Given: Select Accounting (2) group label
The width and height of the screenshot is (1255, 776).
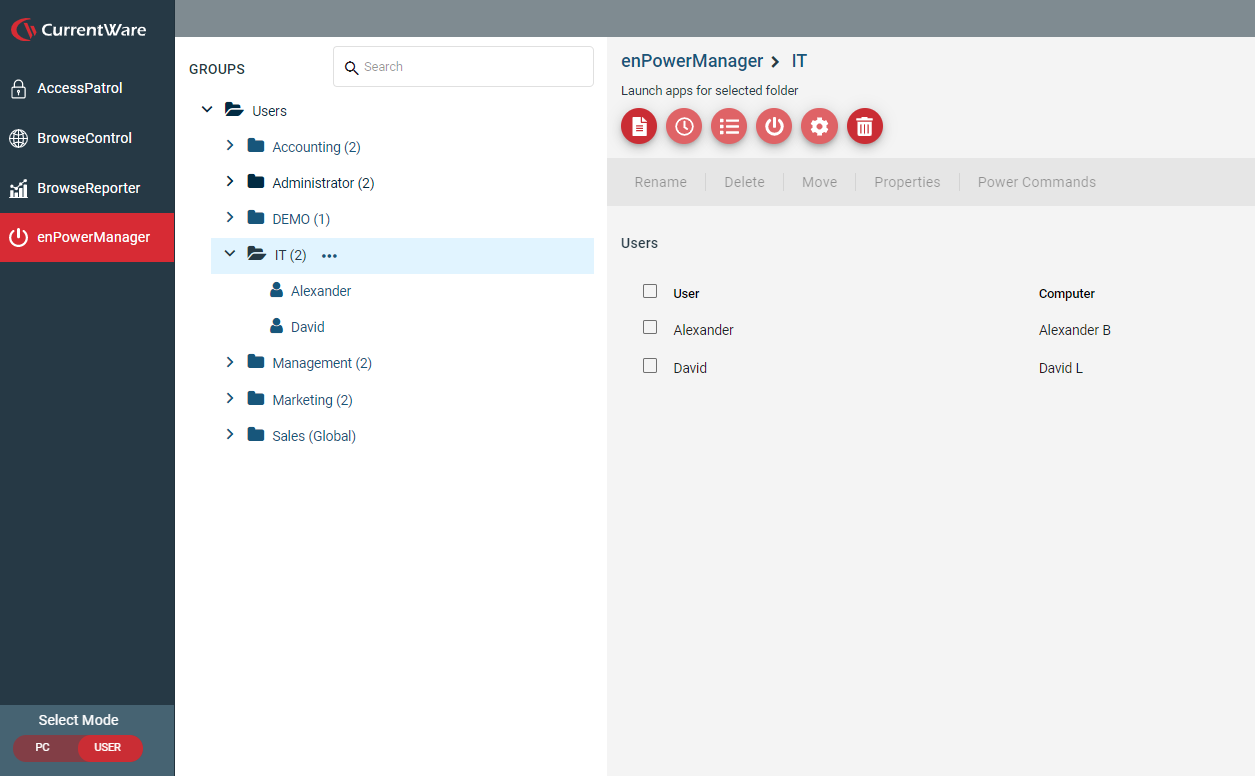Looking at the screenshot, I should pos(316,147).
